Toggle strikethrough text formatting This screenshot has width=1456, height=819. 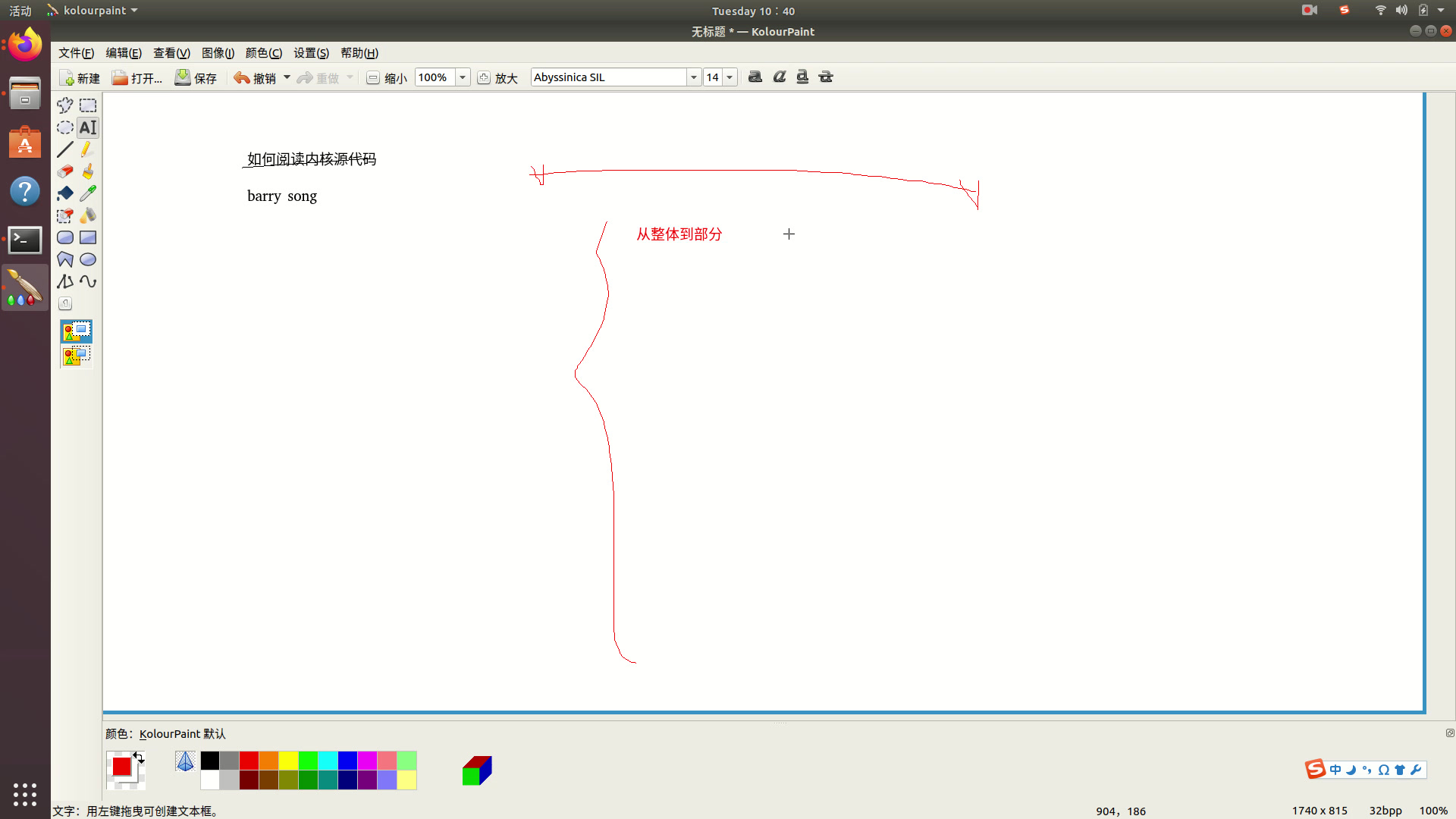coord(826,77)
